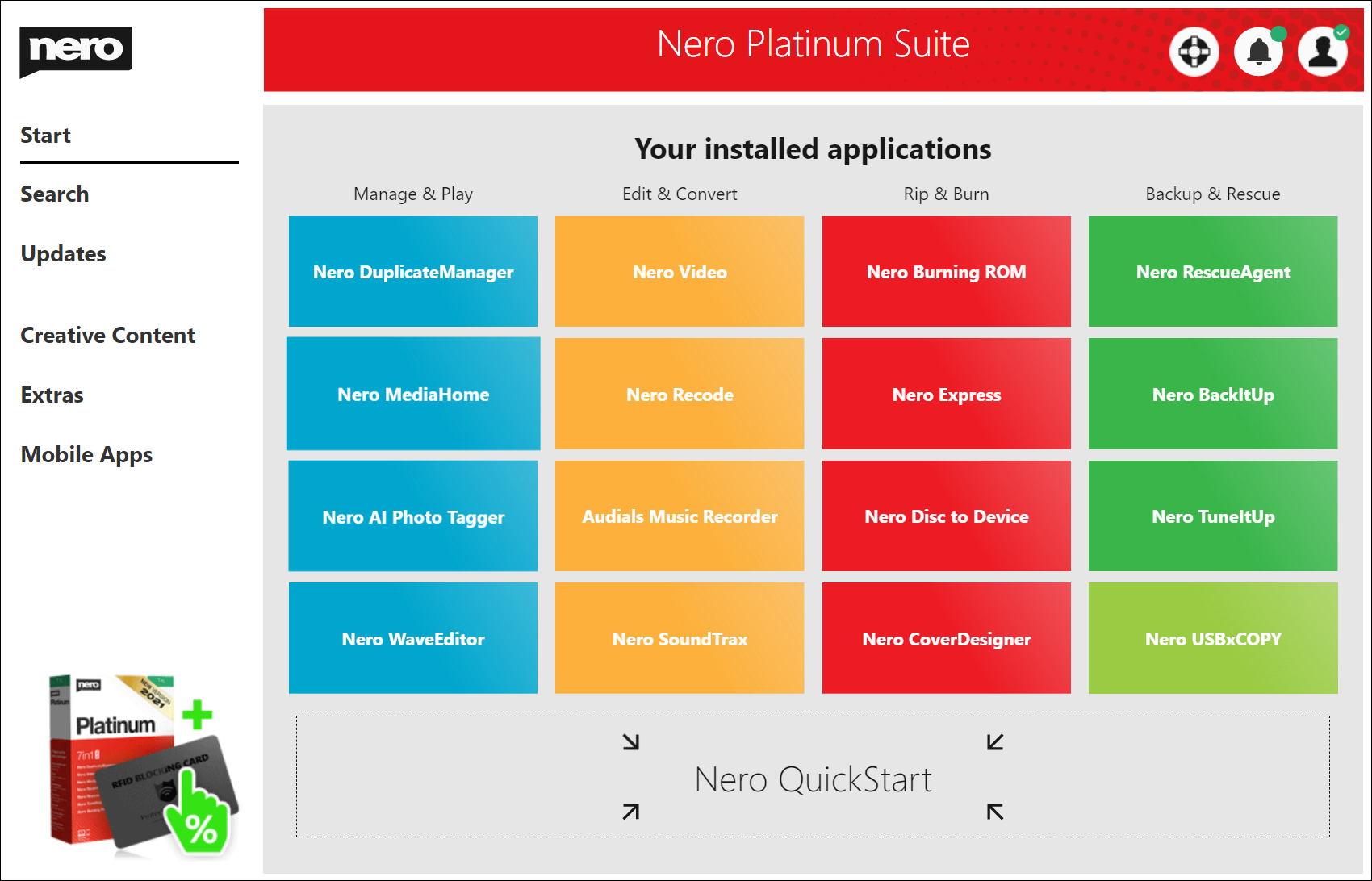The width and height of the screenshot is (1372, 881).
Task: Click the Nero logo icon
Action: [75, 51]
